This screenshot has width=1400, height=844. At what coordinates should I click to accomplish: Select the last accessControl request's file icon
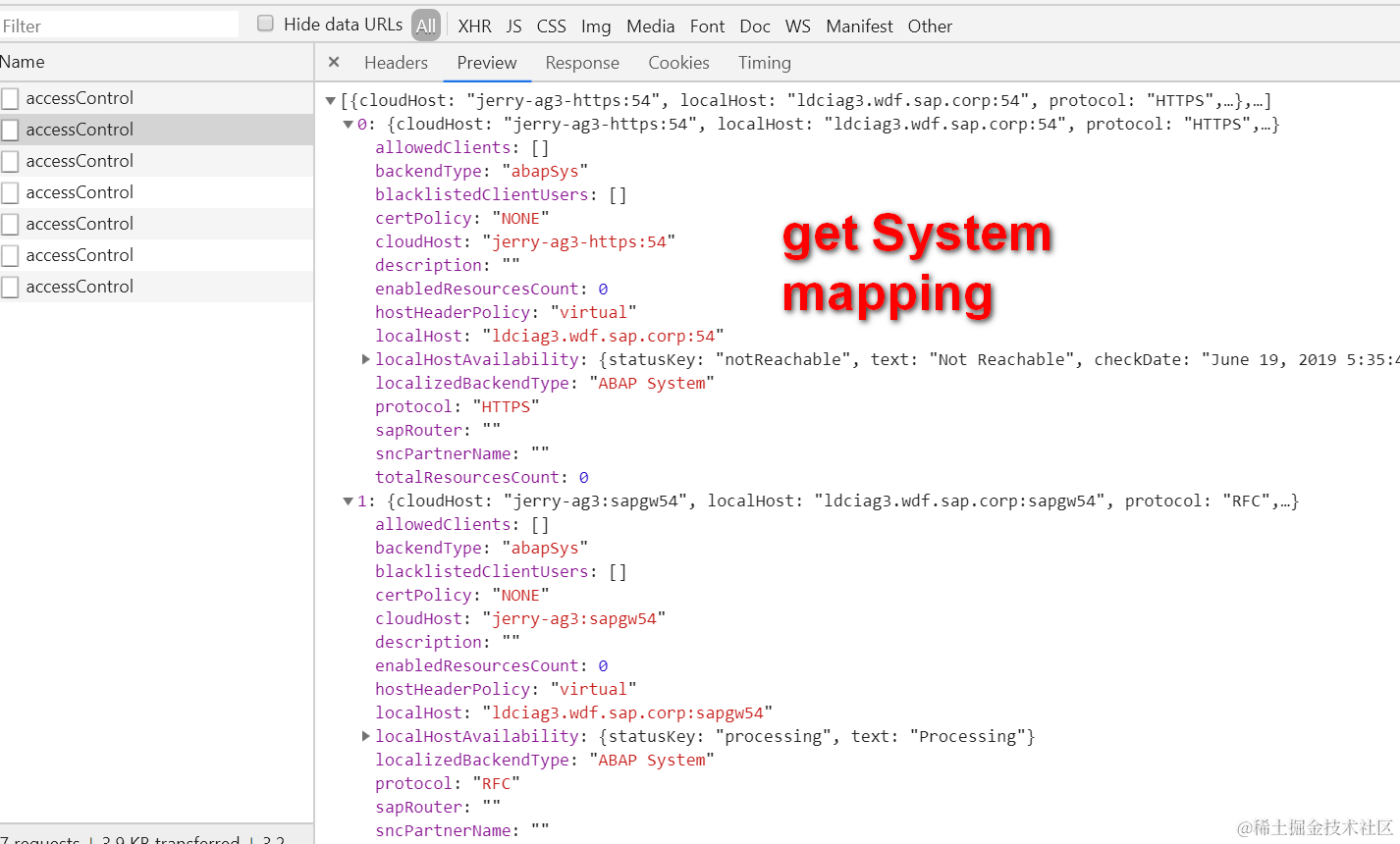coord(10,287)
